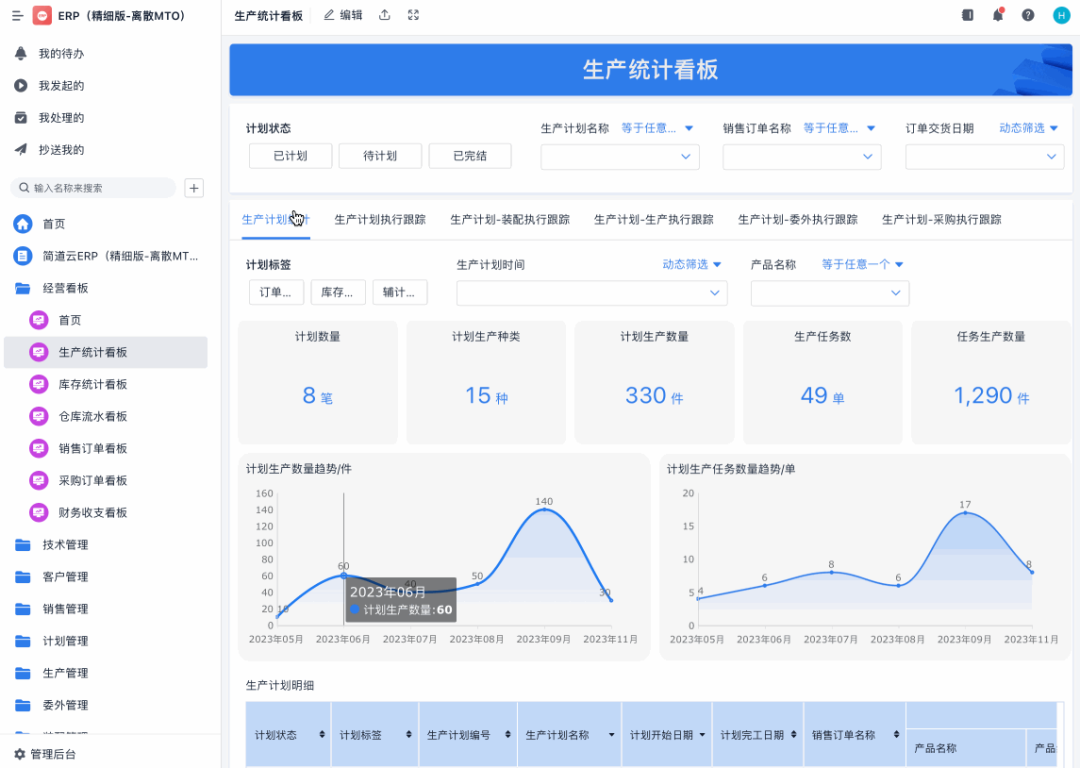Click the help question mark icon
This screenshot has height=768, width=1080.
pyautogui.click(x=1028, y=14)
